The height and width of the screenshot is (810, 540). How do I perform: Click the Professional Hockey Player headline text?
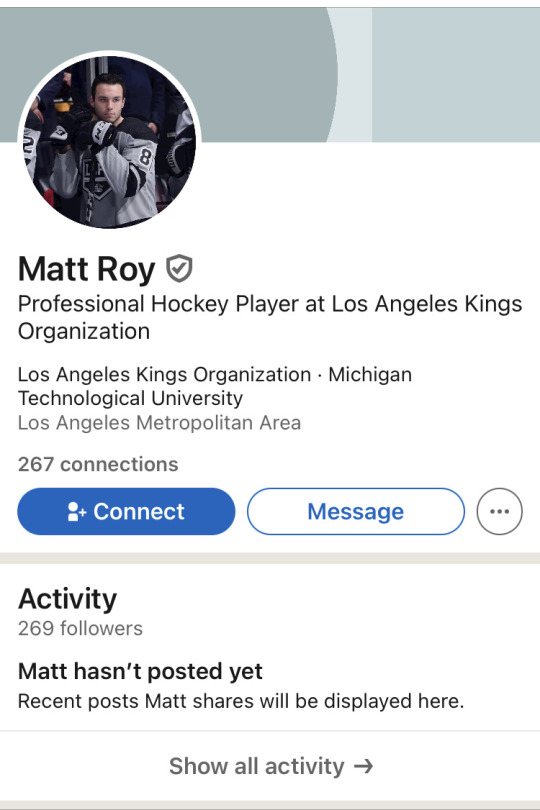pyautogui.click(x=270, y=317)
